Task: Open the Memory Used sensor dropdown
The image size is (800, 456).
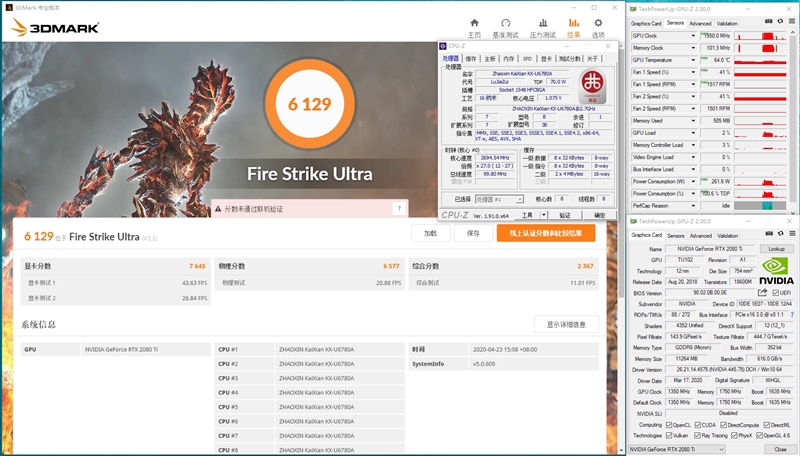Action: (693, 121)
